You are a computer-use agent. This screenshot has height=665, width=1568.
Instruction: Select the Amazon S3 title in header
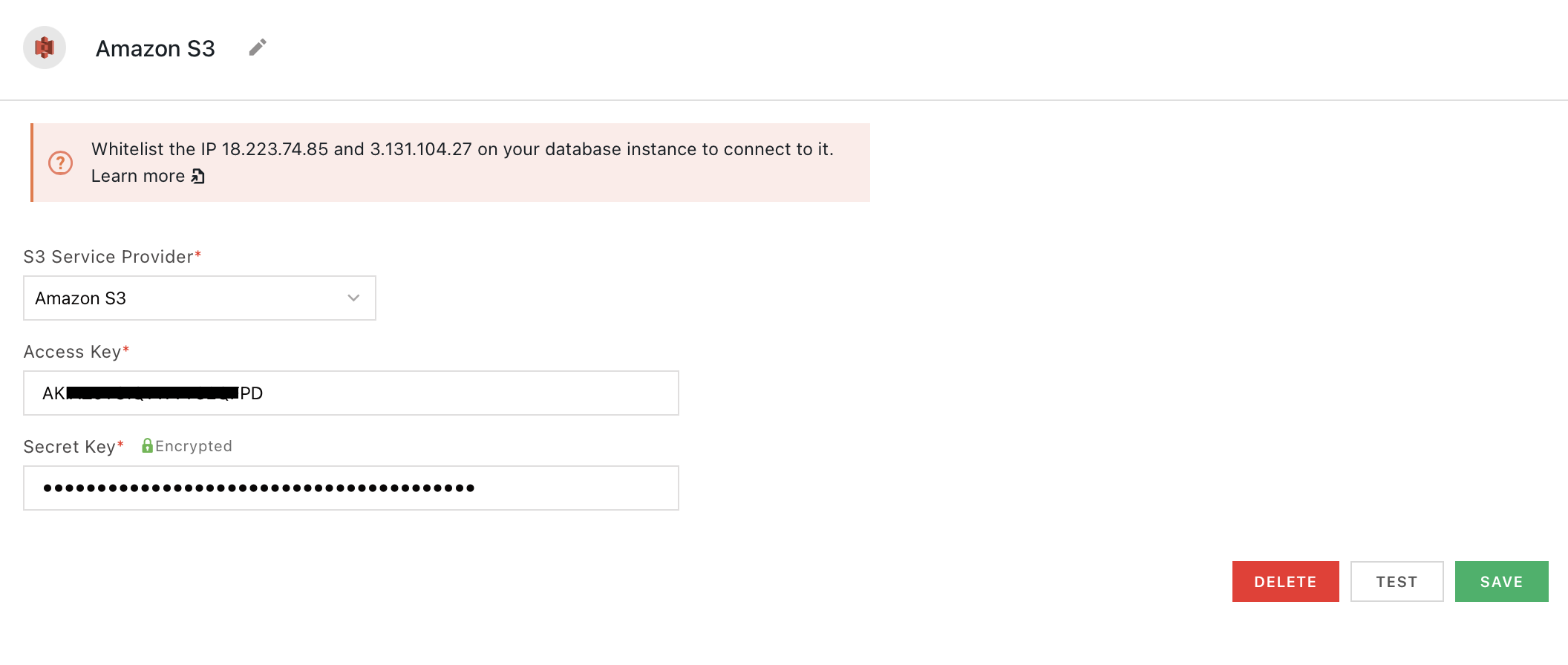tap(155, 48)
